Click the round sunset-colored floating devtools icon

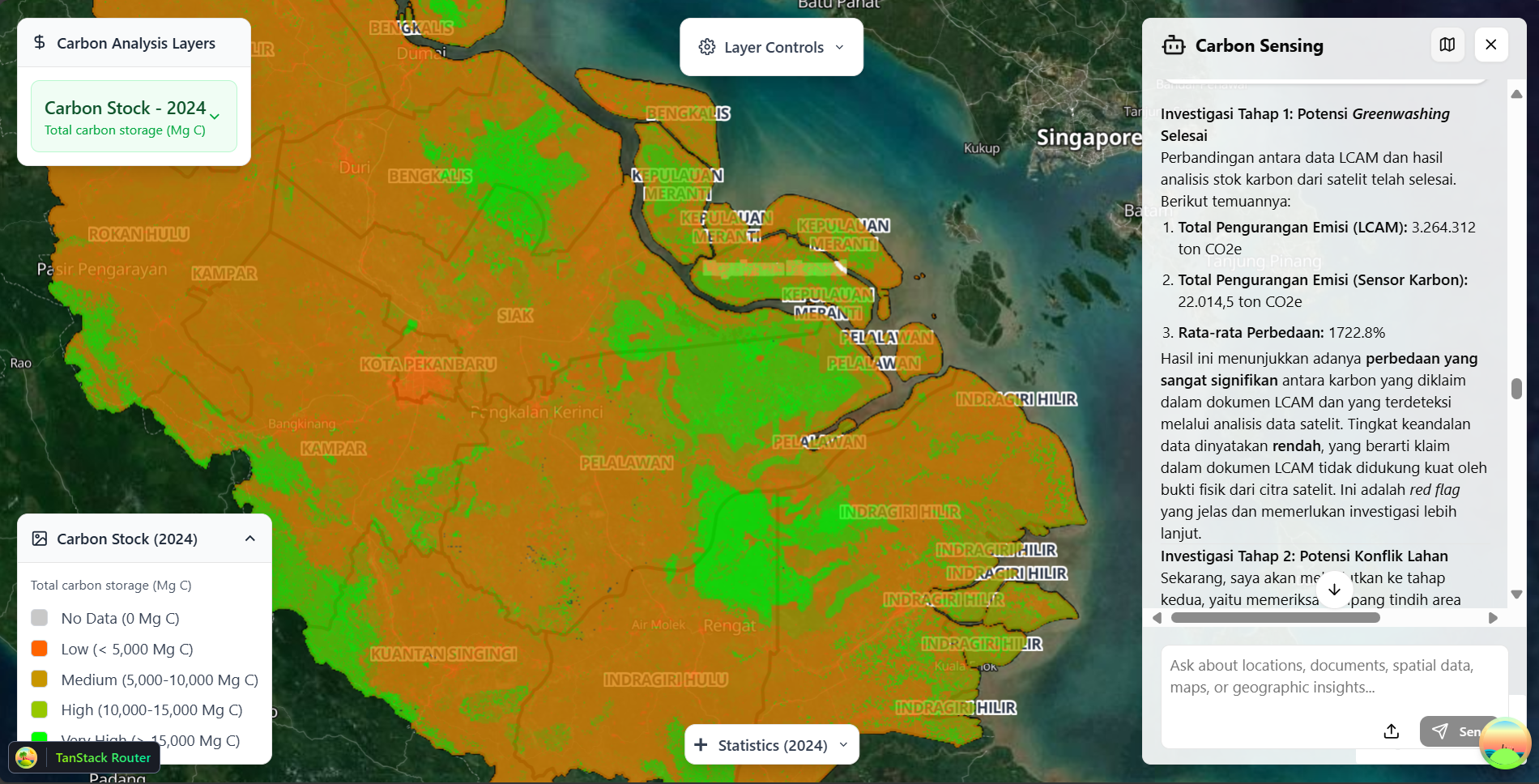coord(1504,743)
